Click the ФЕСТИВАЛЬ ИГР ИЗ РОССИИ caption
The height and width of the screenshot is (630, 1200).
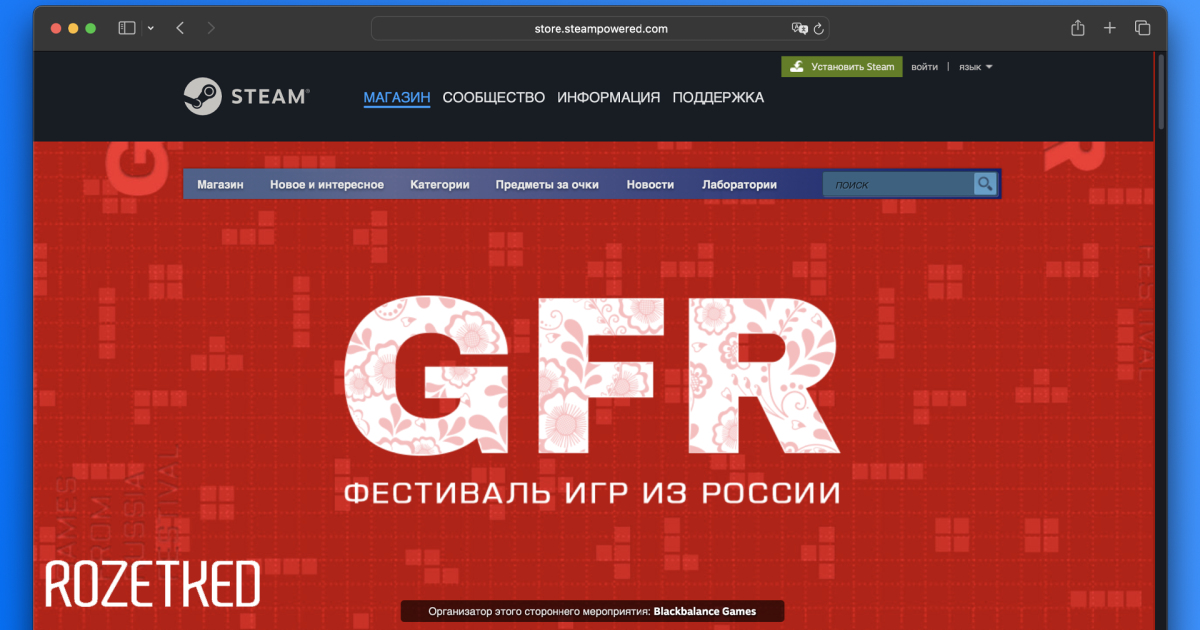pos(592,493)
